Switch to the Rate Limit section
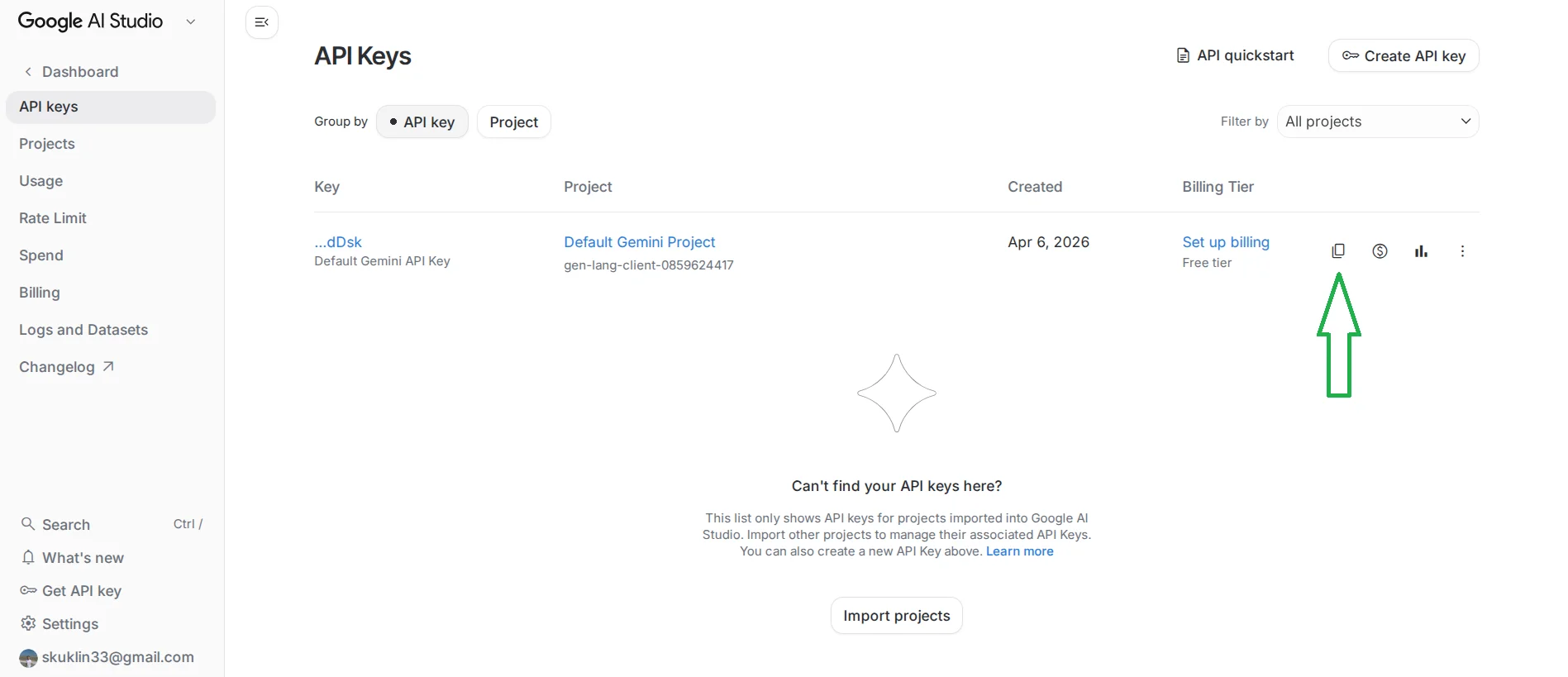Viewport: 1568px width, 677px height. pos(52,217)
